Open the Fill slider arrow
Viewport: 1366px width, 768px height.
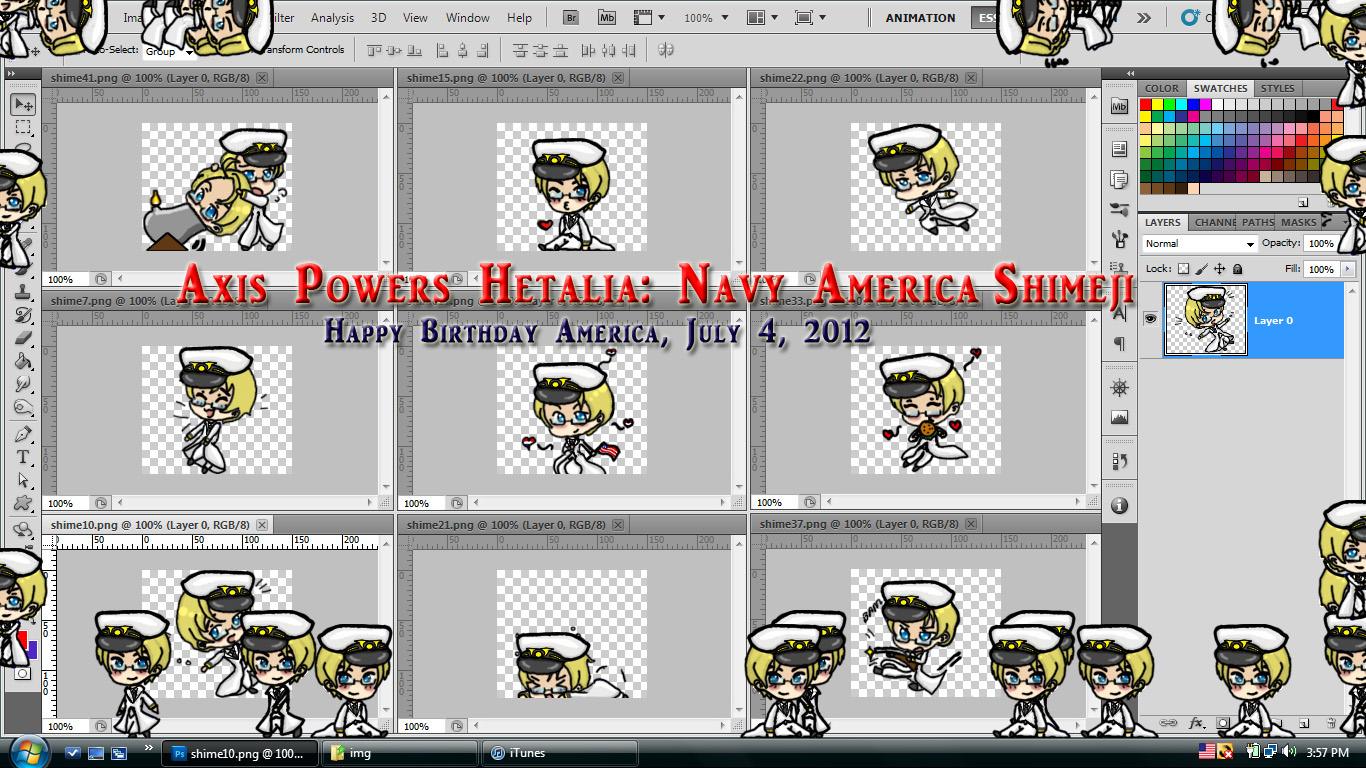(1348, 269)
